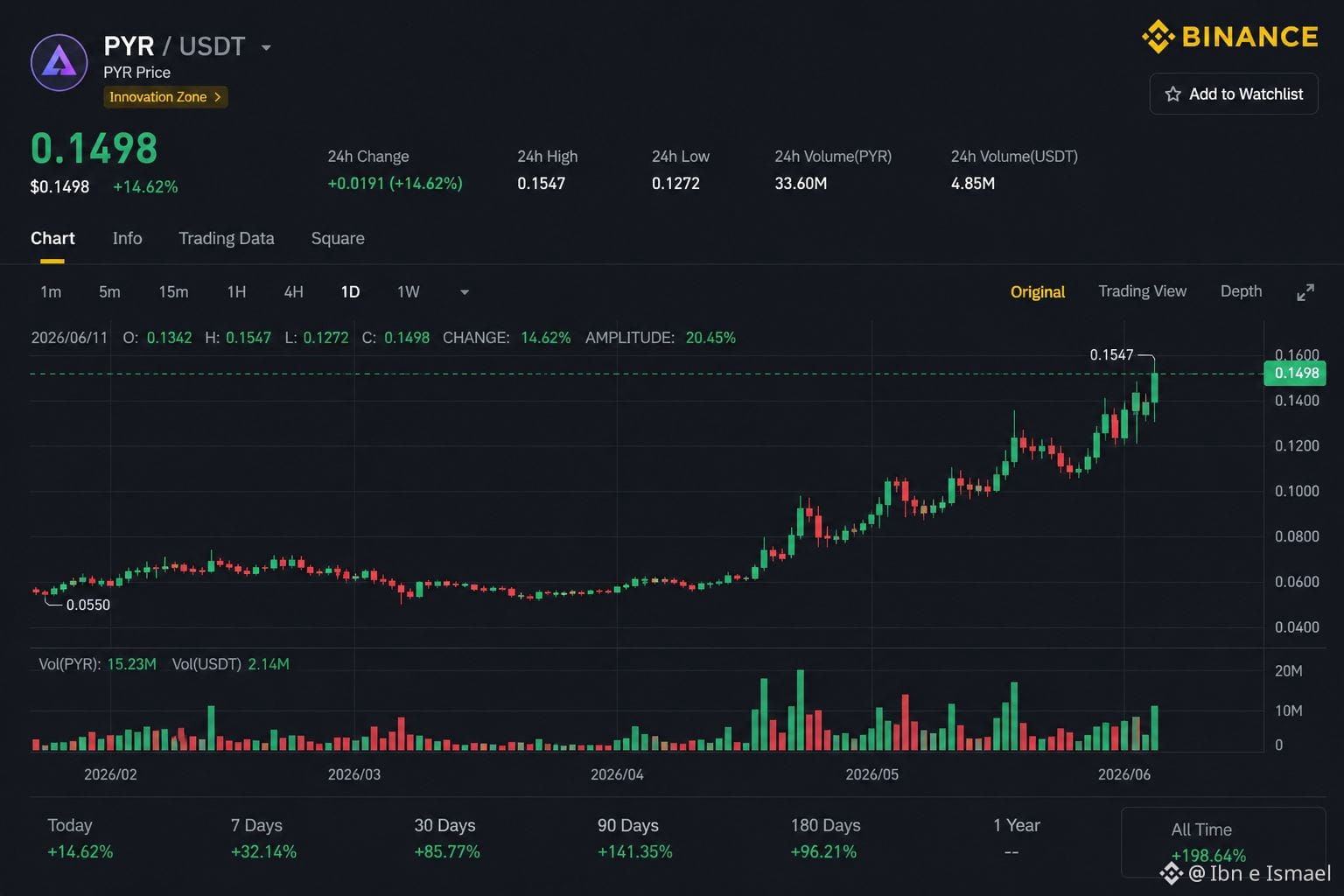Click the 0.0550 low price marker
1344x896 pixels.
88,605
